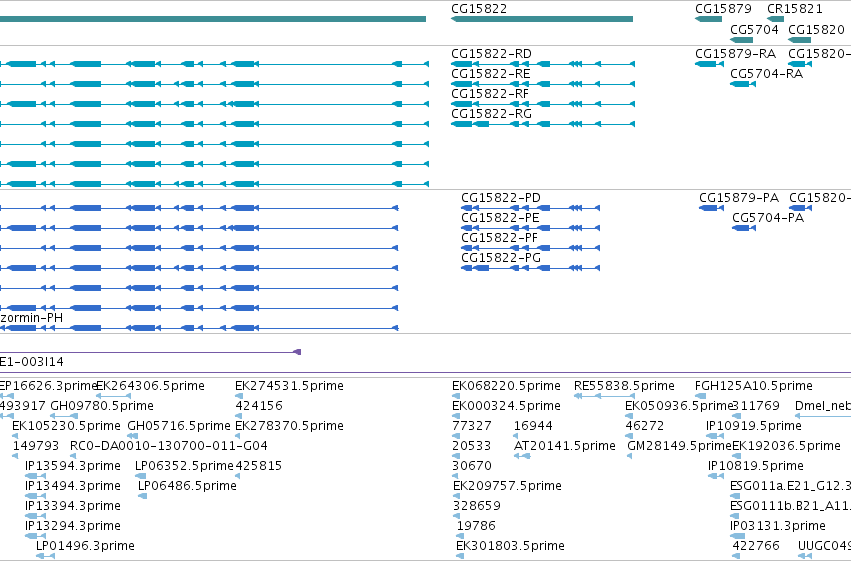
Task: Select protein CG5704-PA
Action: (768, 218)
